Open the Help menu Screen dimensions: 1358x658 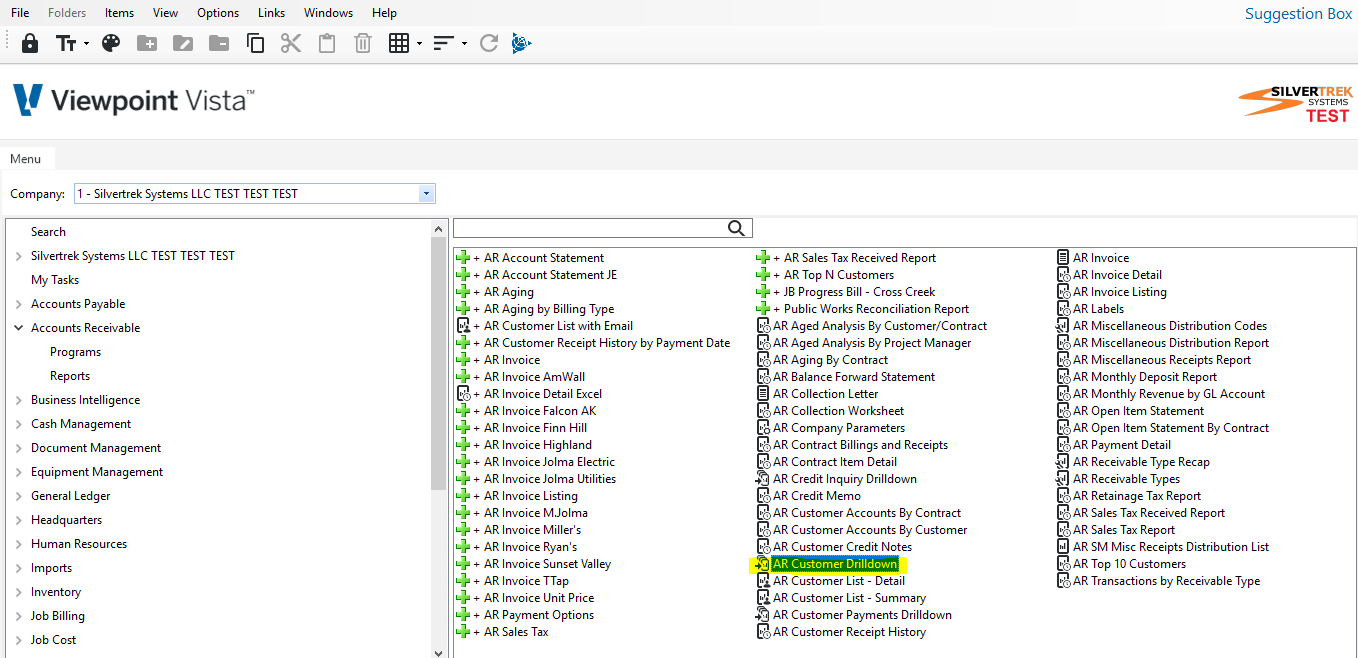[384, 13]
